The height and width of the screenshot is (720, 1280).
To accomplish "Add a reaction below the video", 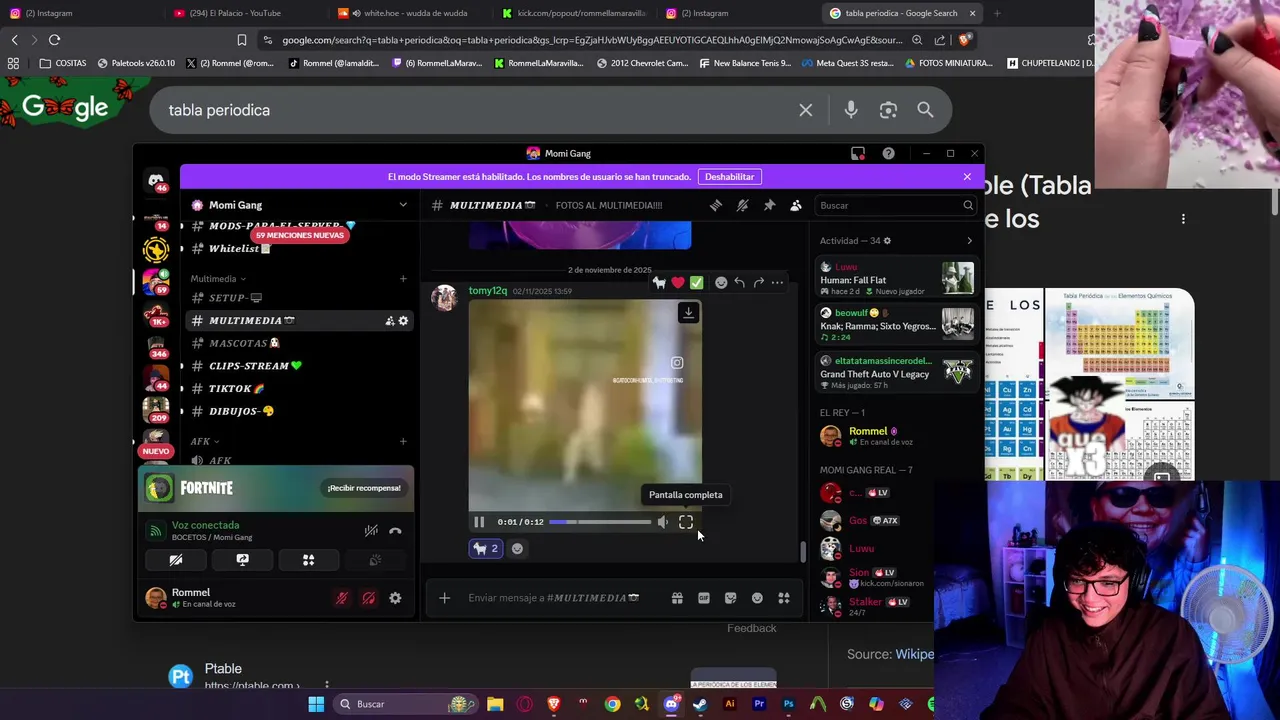I will coord(517,548).
